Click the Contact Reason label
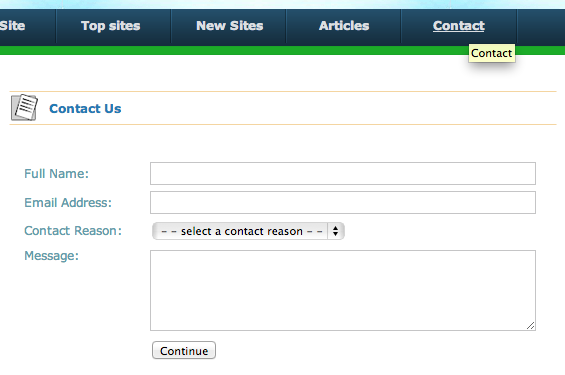 (73, 231)
